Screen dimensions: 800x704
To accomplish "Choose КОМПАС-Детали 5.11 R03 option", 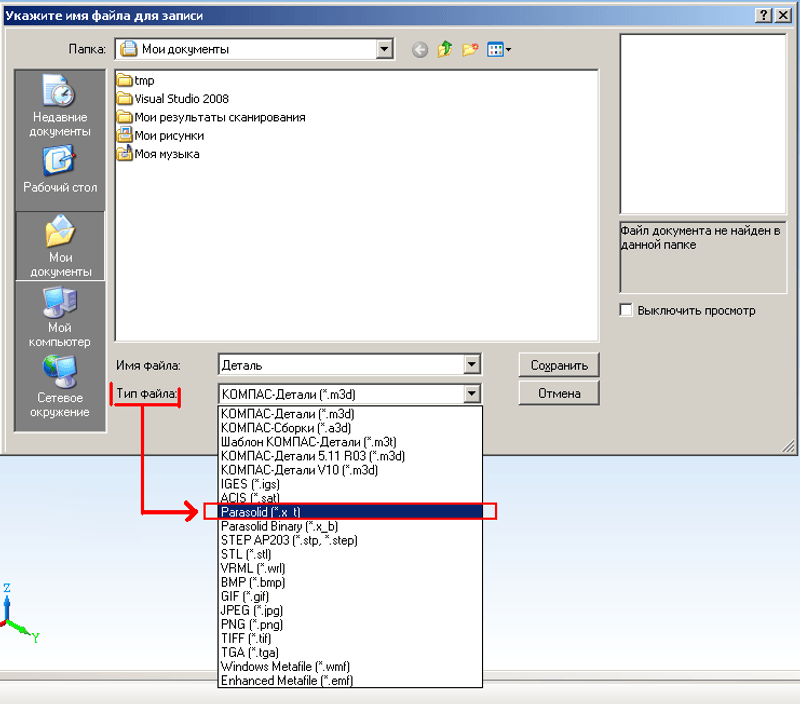I will 350,456.
